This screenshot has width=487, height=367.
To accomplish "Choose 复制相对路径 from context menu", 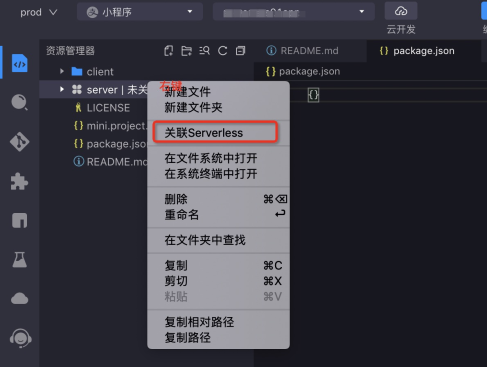I will (x=218, y=322).
